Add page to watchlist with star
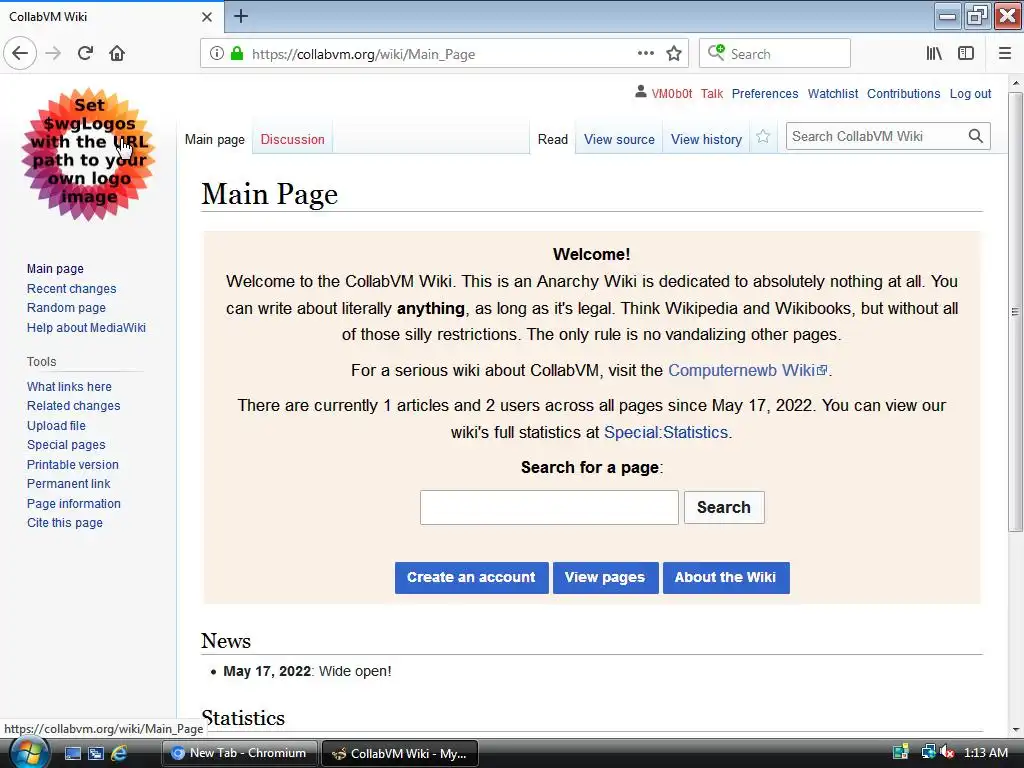The height and width of the screenshot is (768, 1024). point(763,136)
